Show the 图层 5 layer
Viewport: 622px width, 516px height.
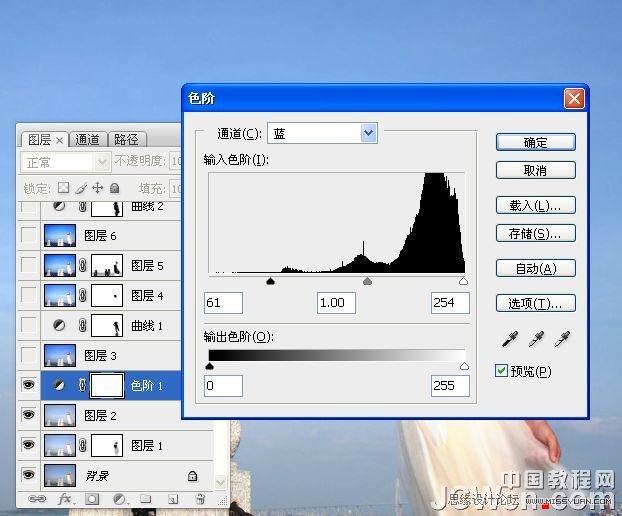(29, 265)
